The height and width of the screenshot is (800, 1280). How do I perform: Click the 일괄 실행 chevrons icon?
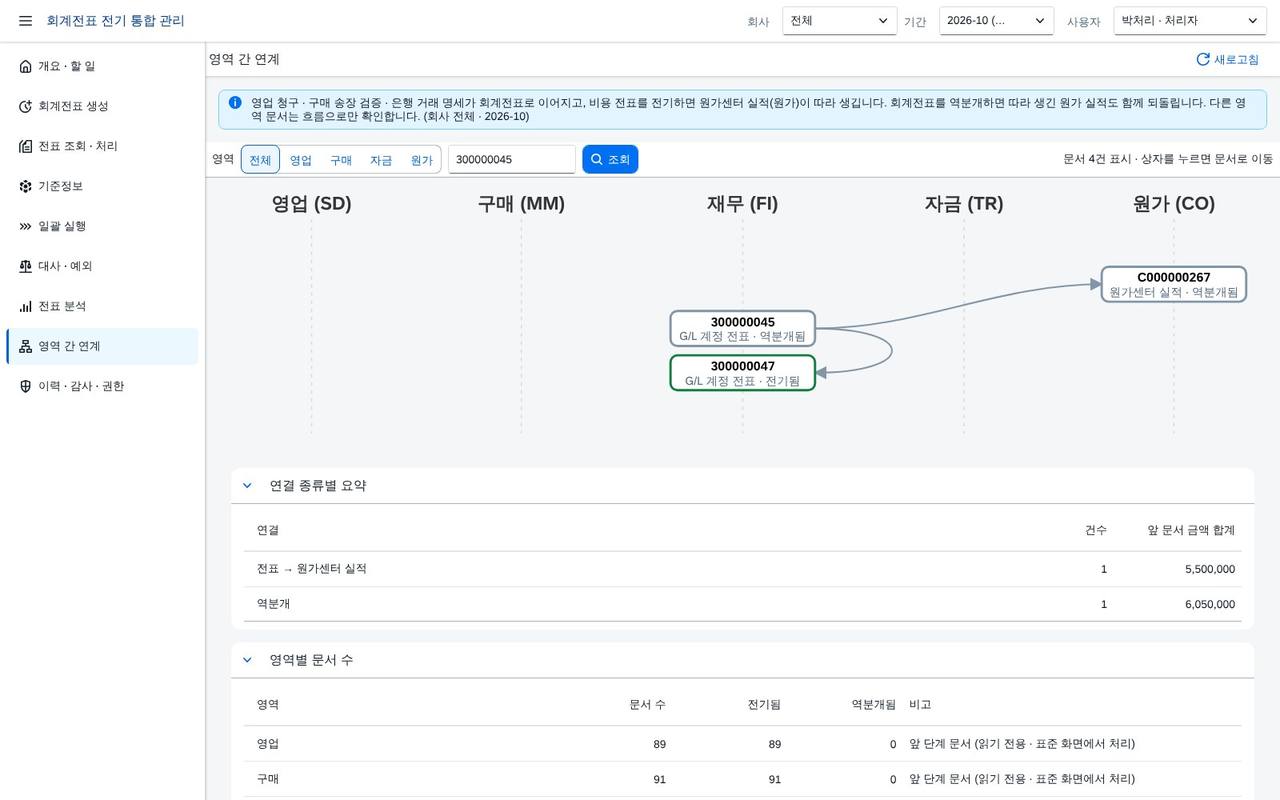tap(26, 226)
